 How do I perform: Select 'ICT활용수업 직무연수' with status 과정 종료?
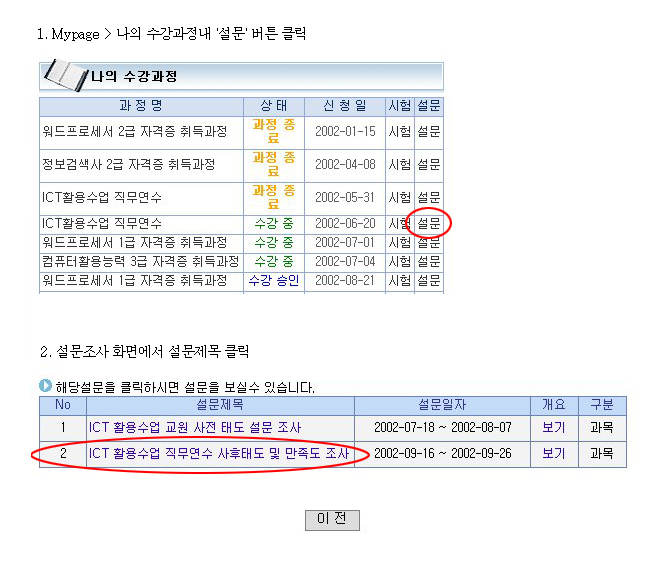102,198
